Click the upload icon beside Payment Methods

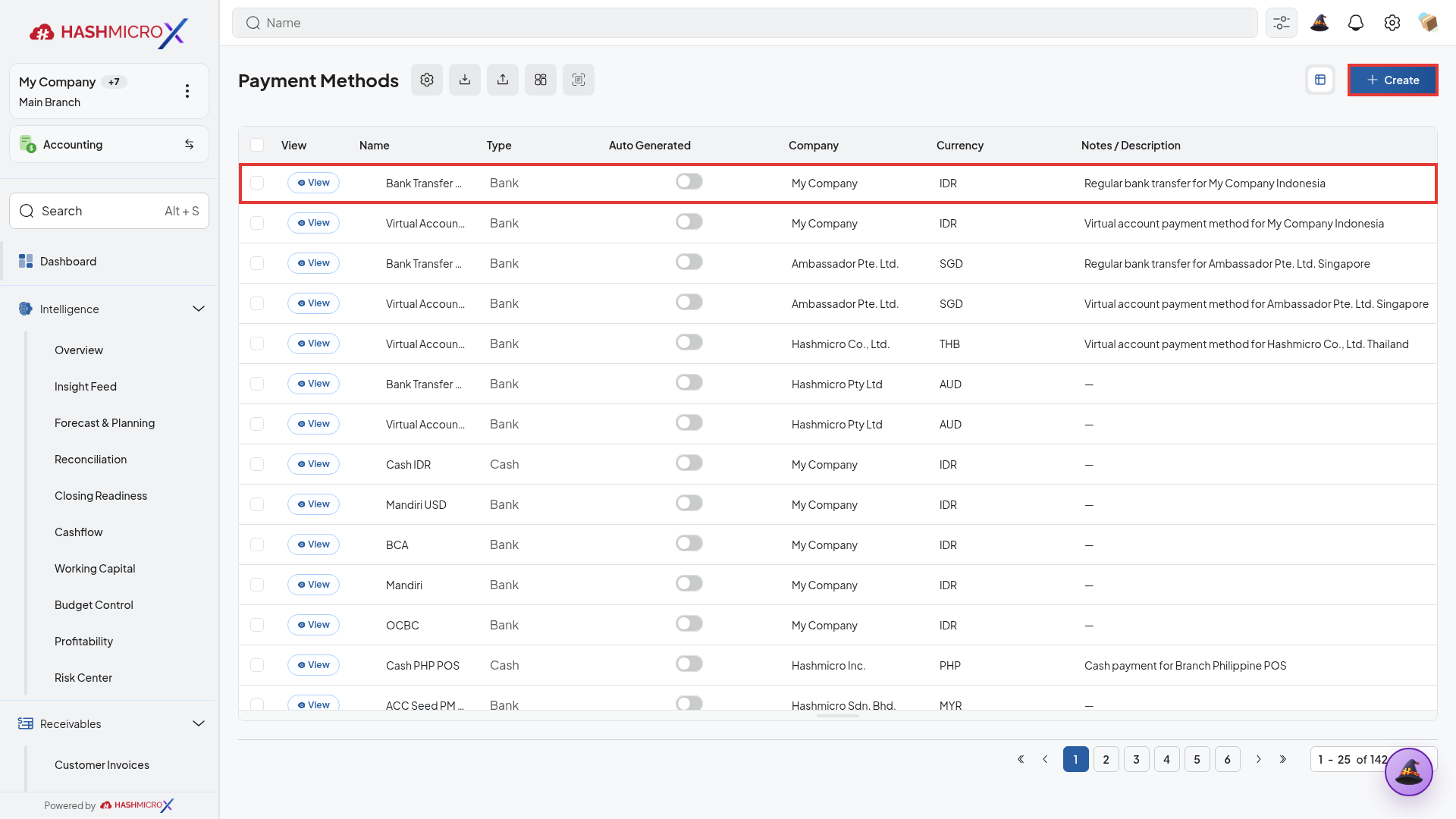(503, 80)
